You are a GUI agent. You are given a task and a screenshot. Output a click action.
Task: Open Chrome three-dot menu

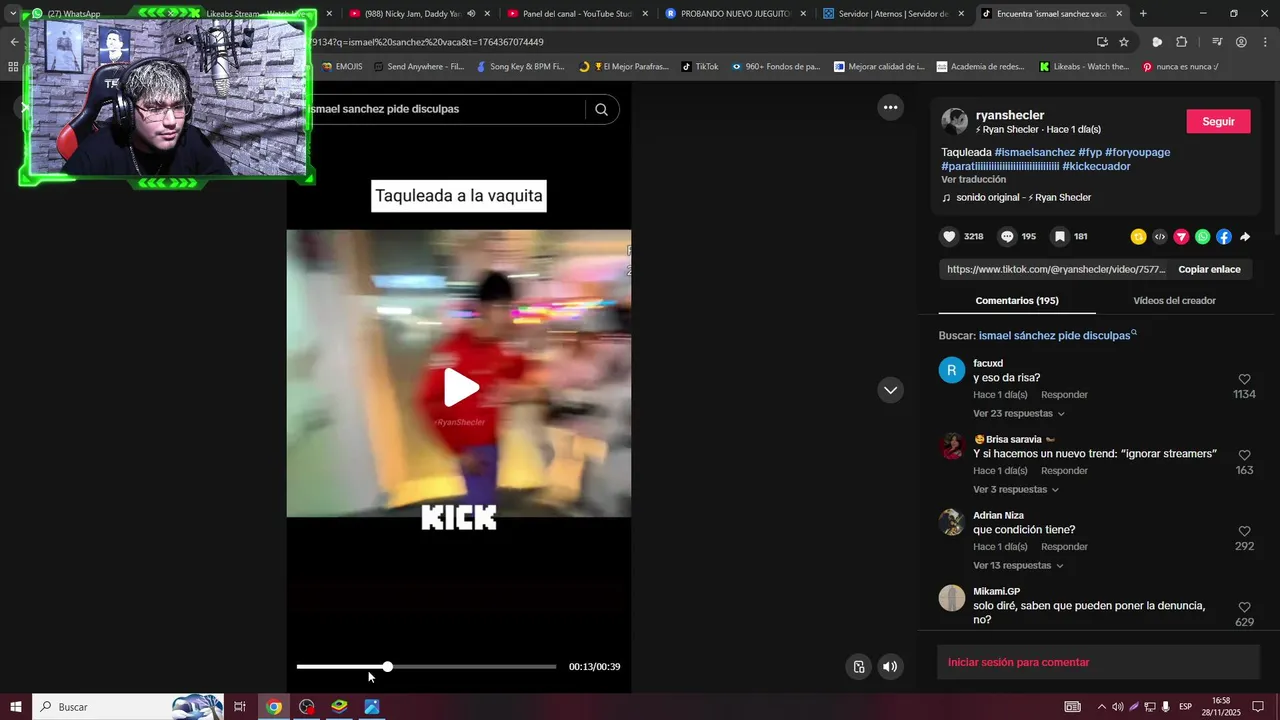tap(1264, 42)
